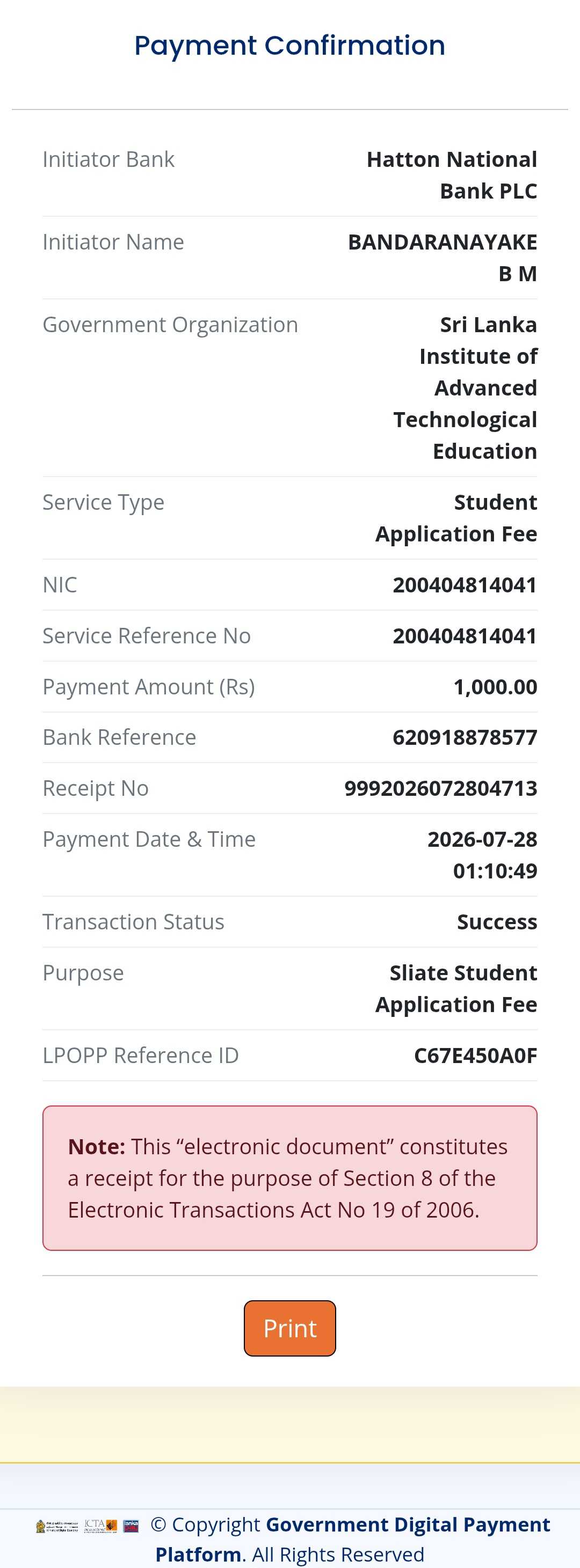Click the Payment Confirmation heading
Viewport: 580px width, 1568px height.
tap(290, 46)
